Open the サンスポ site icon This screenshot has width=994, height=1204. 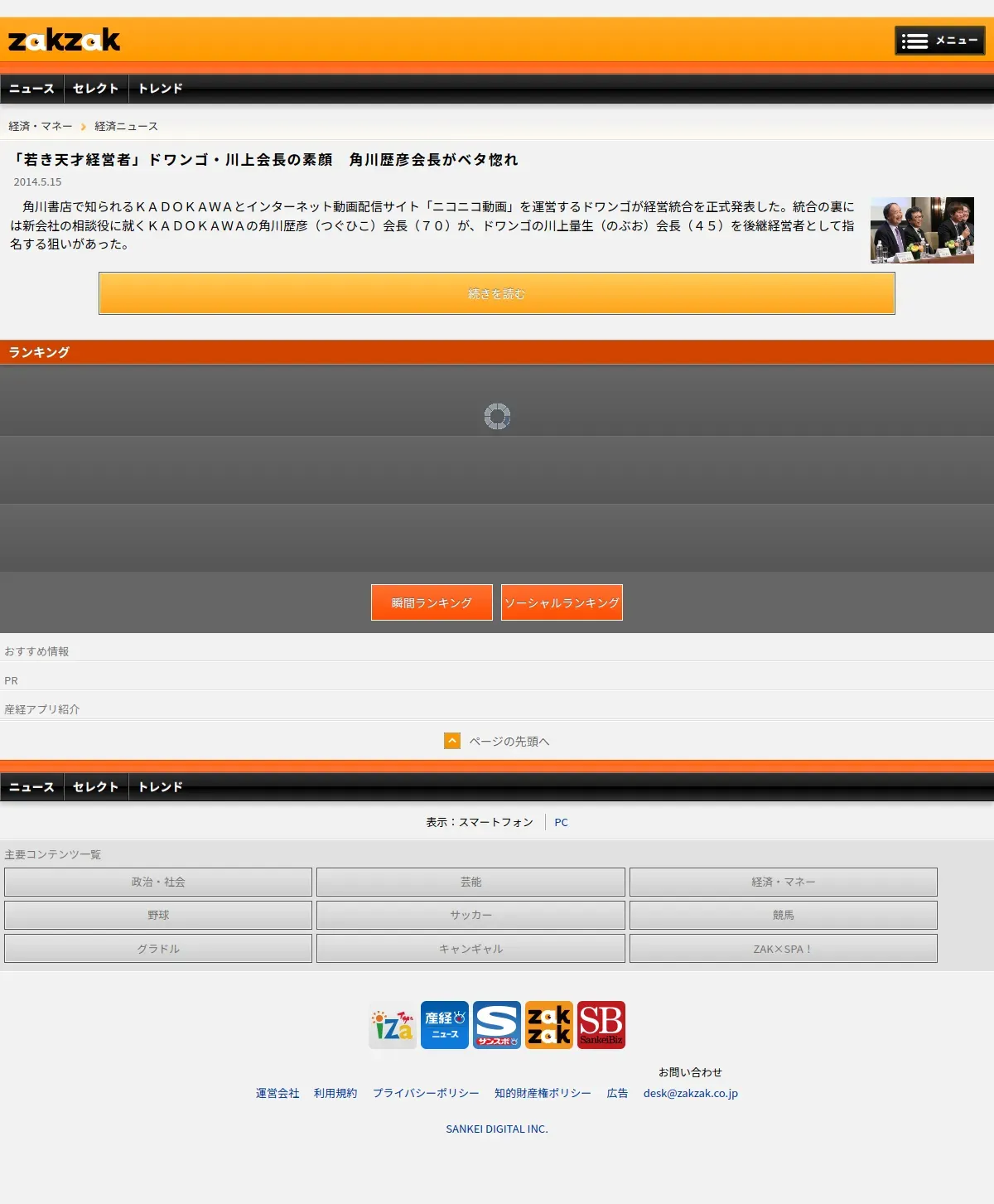click(x=497, y=1025)
